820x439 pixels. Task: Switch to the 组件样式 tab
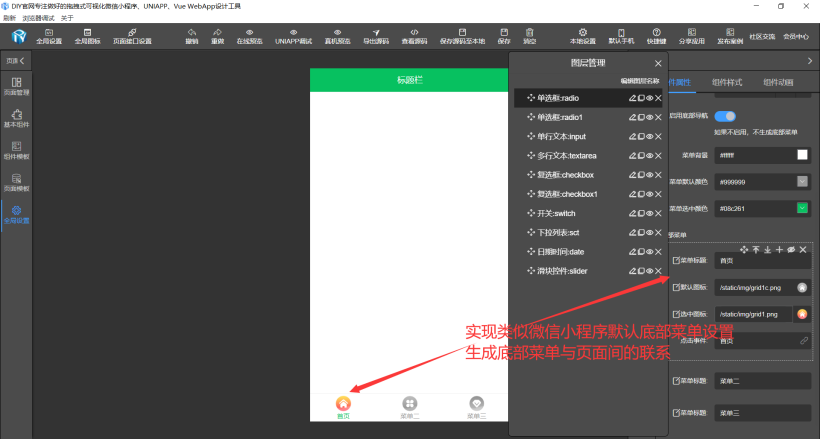pyautogui.click(x=725, y=82)
